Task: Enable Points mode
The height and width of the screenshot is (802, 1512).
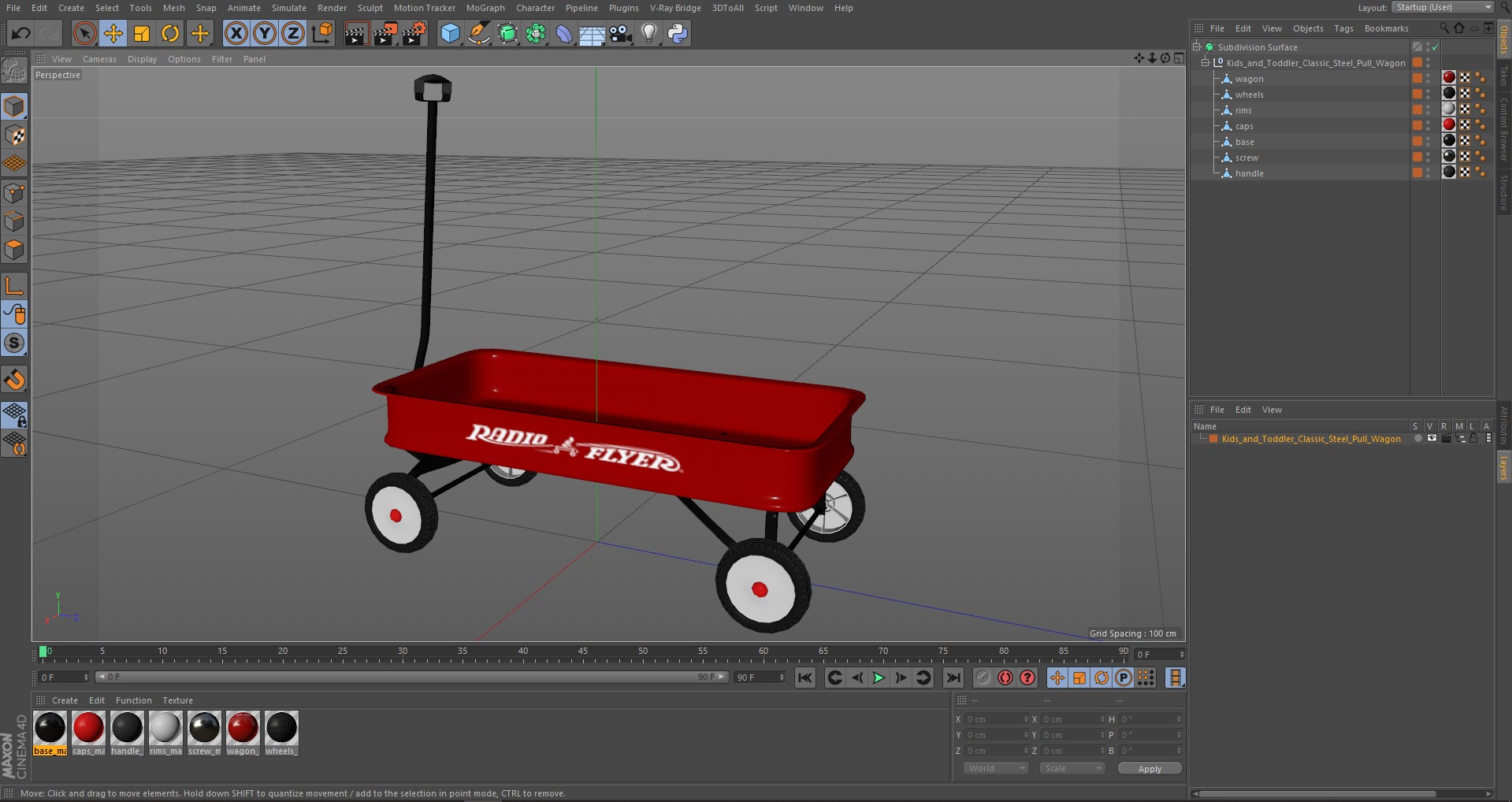Action: click(x=14, y=193)
